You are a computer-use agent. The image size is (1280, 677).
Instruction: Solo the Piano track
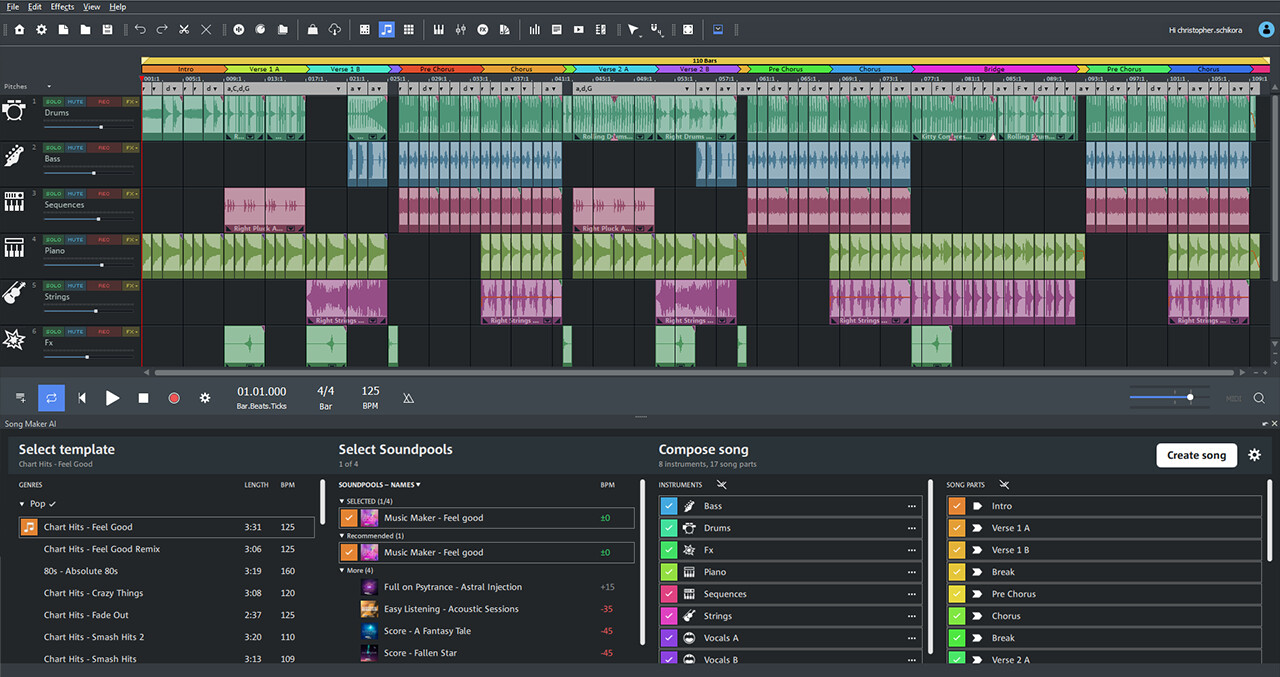[53, 240]
